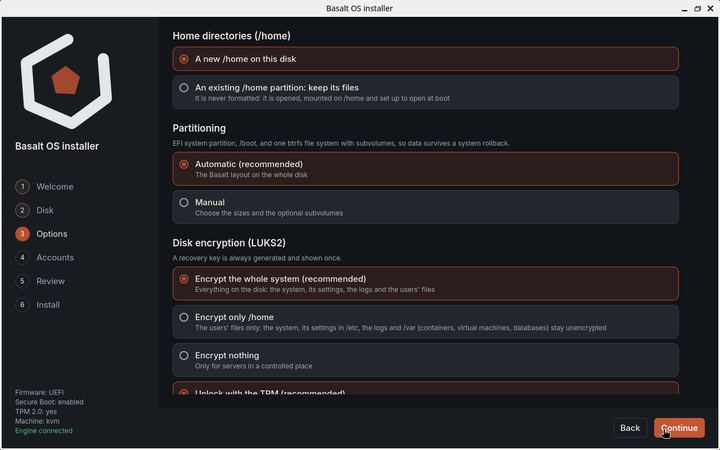Click the Basalt OS hexagon logo
The height and width of the screenshot is (450, 720).
(x=66, y=81)
